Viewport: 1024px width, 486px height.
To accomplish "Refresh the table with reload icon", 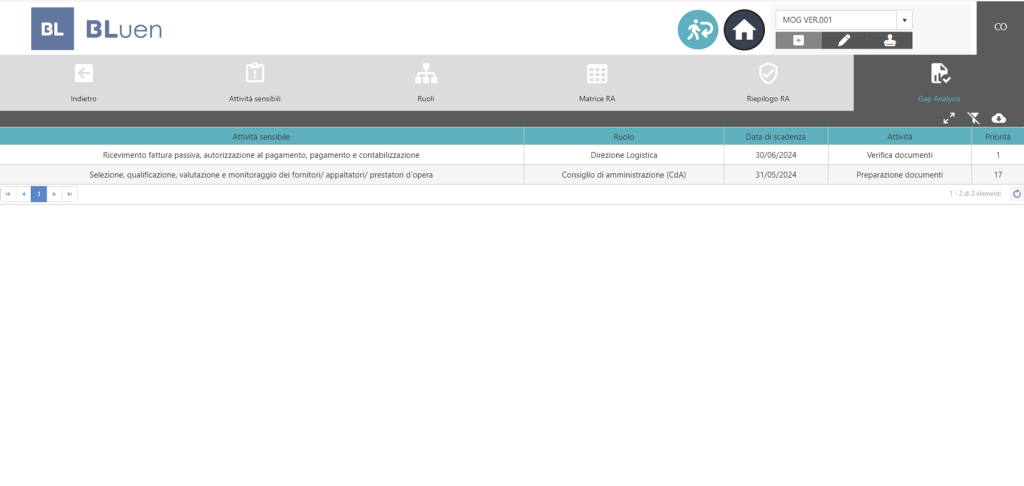I will tap(1016, 194).
